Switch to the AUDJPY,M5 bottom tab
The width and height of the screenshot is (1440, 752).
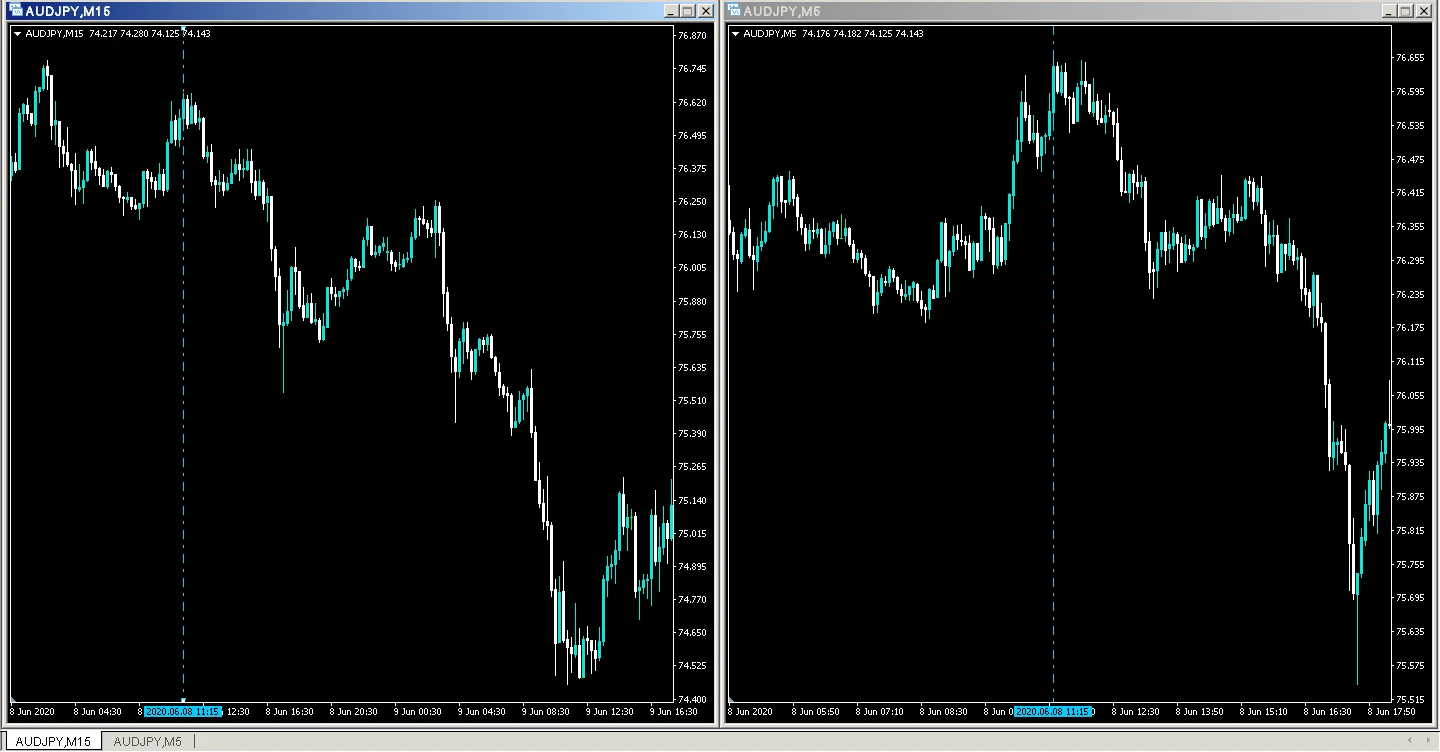[147, 741]
